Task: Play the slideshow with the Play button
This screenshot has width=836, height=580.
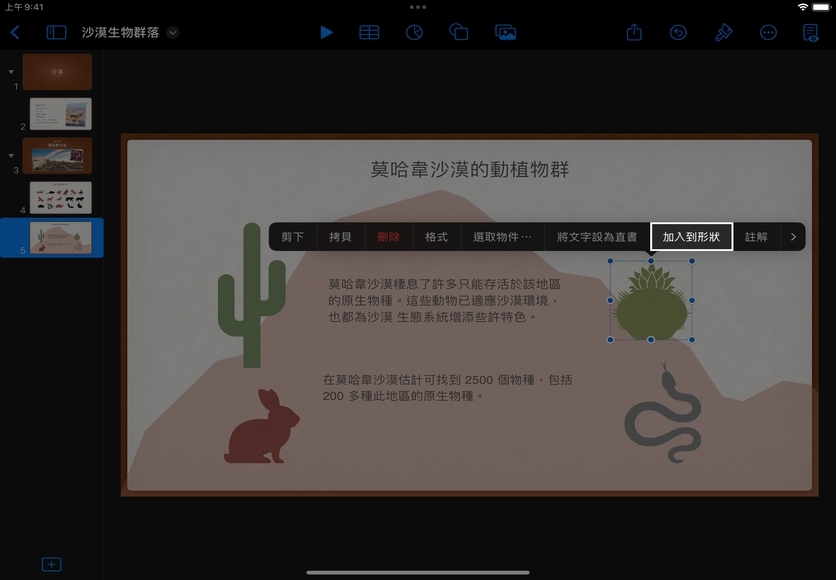Action: click(x=326, y=32)
